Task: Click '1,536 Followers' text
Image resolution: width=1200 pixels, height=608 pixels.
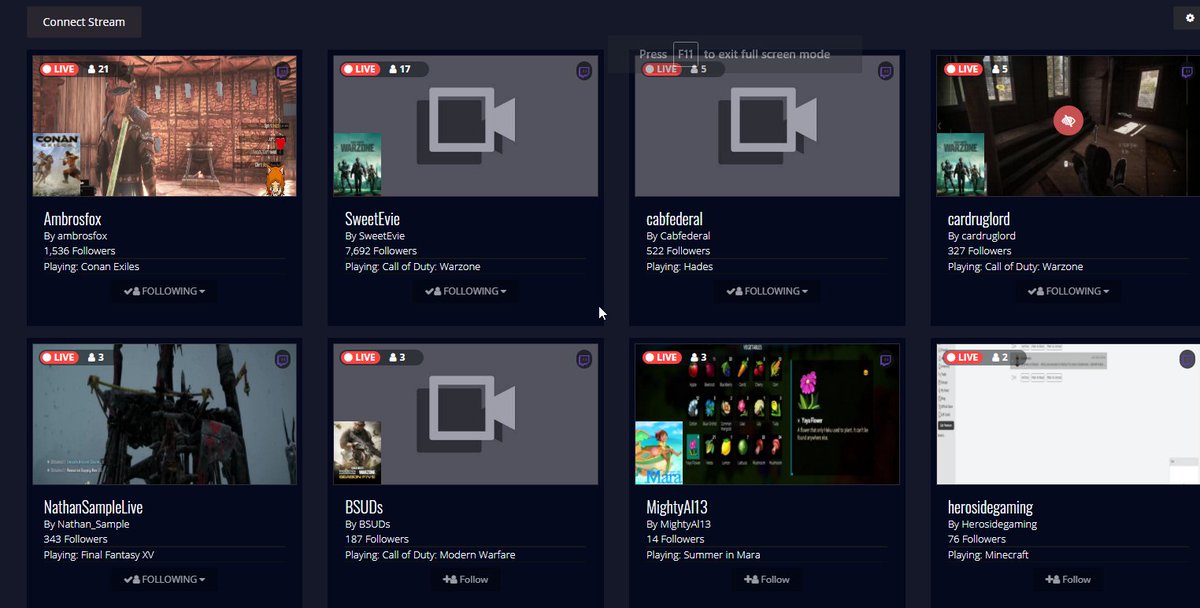Action: point(80,251)
